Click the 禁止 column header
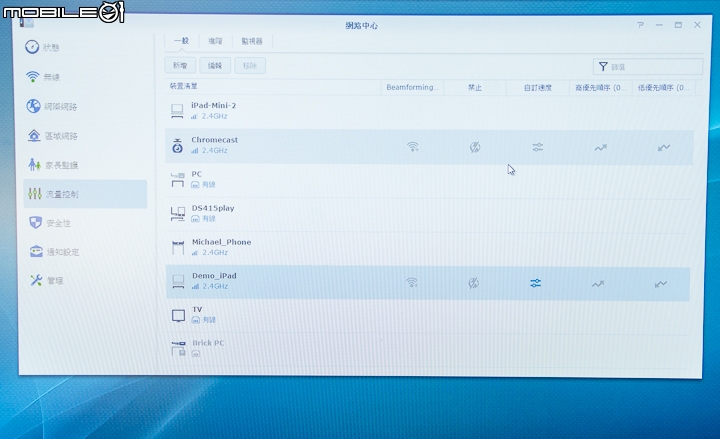This screenshot has height=439, width=720. coord(475,87)
